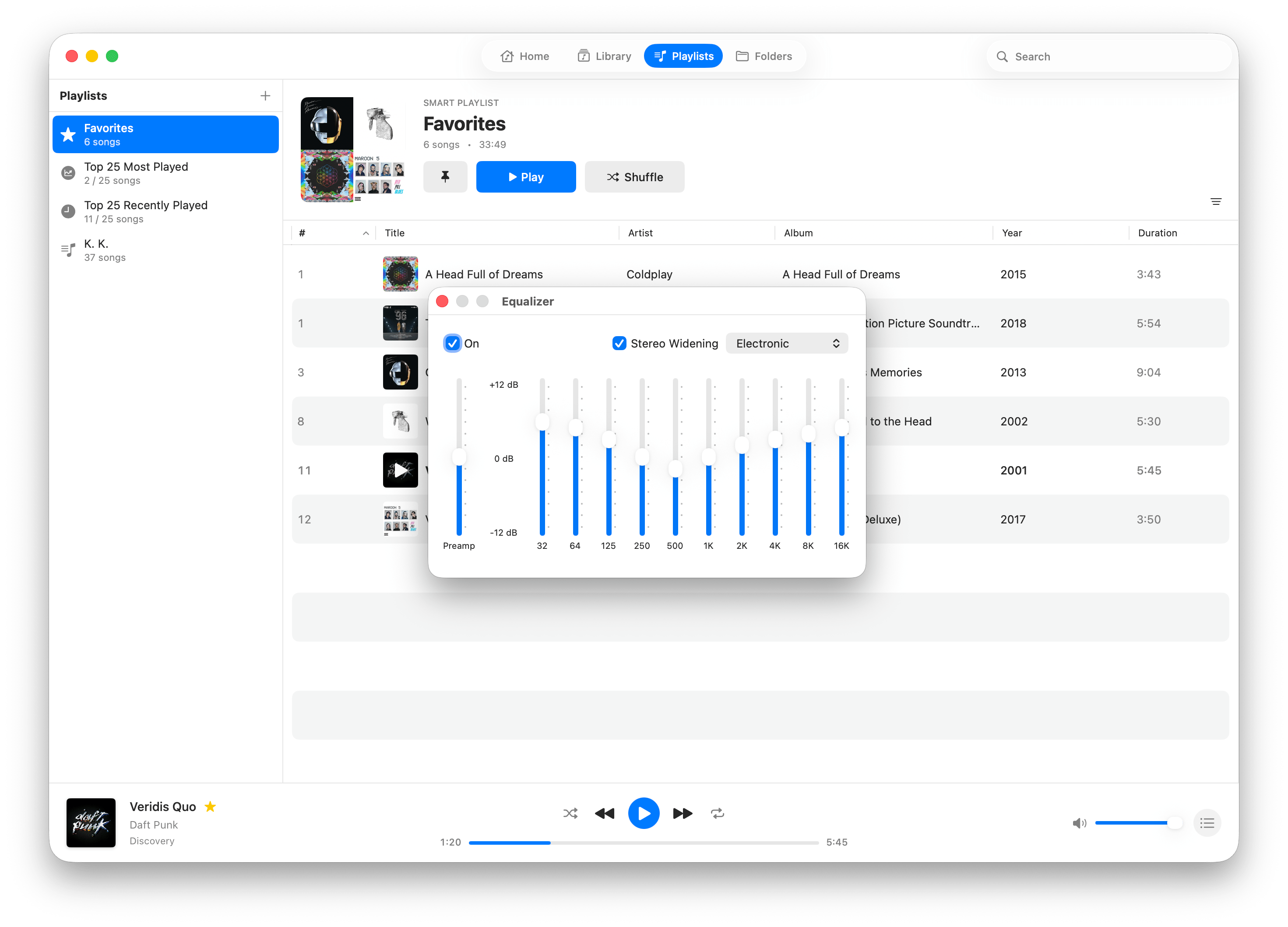Adjust the 8K band slider

[x=808, y=434]
